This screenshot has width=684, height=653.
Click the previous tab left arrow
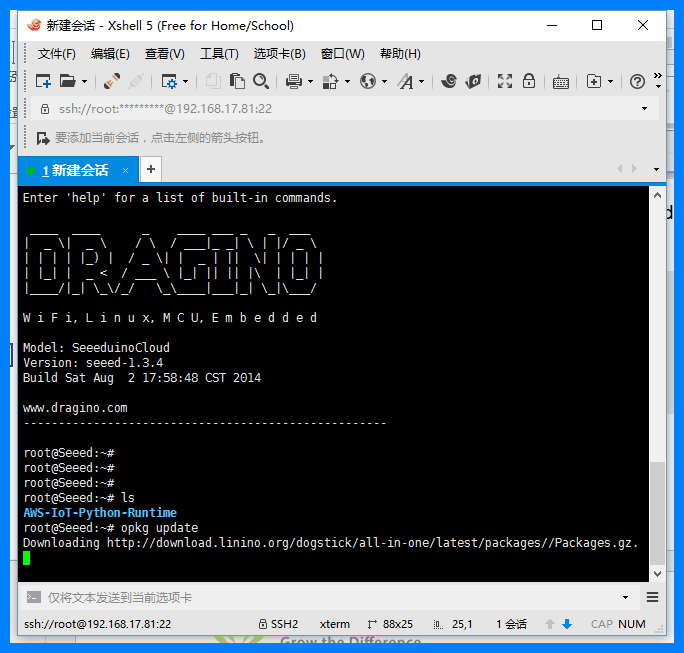(x=619, y=169)
